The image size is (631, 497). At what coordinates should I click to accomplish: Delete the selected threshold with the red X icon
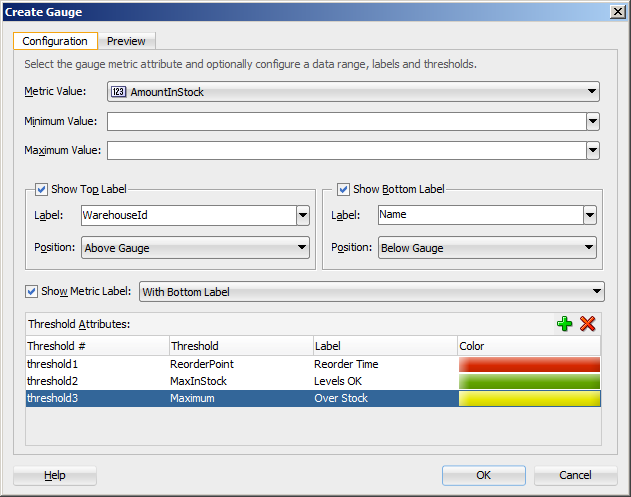(x=588, y=324)
